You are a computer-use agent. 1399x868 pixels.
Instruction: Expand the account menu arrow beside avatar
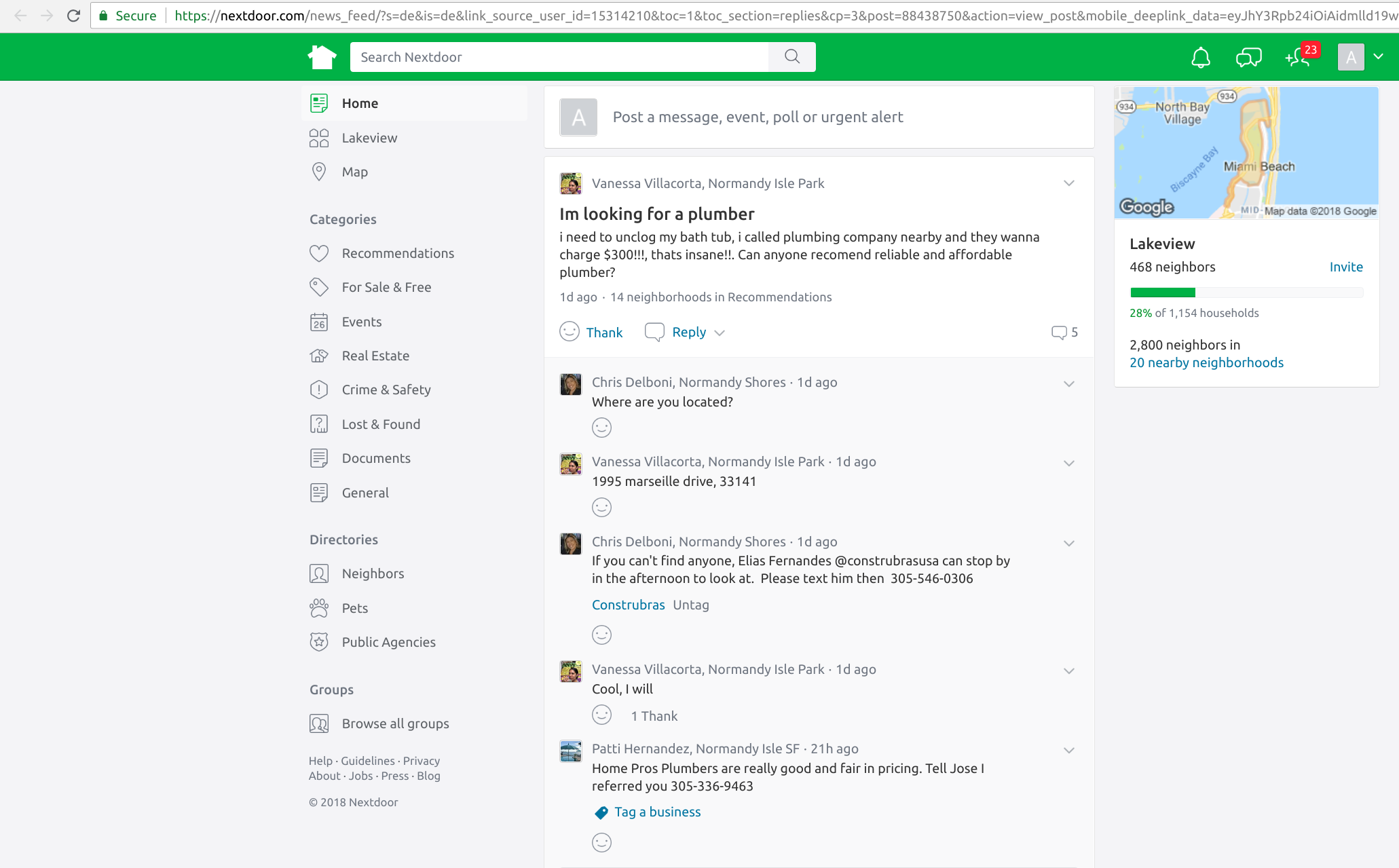click(x=1378, y=57)
